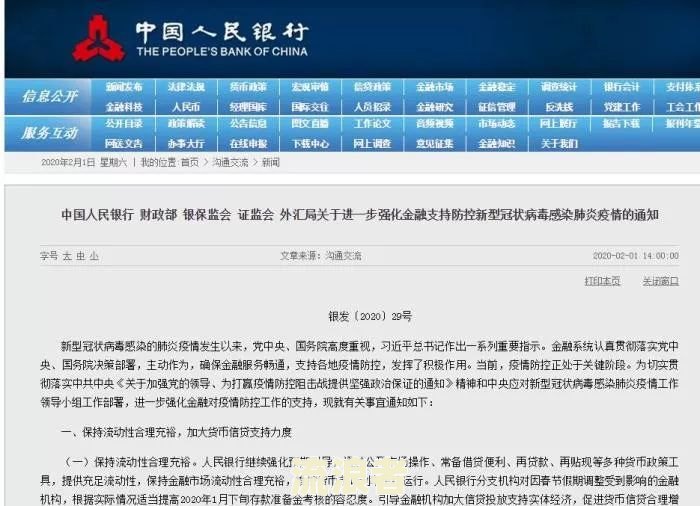The image size is (700, 506).
Task: Select 信贷政策 in the navigation
Action: point(372,87)
